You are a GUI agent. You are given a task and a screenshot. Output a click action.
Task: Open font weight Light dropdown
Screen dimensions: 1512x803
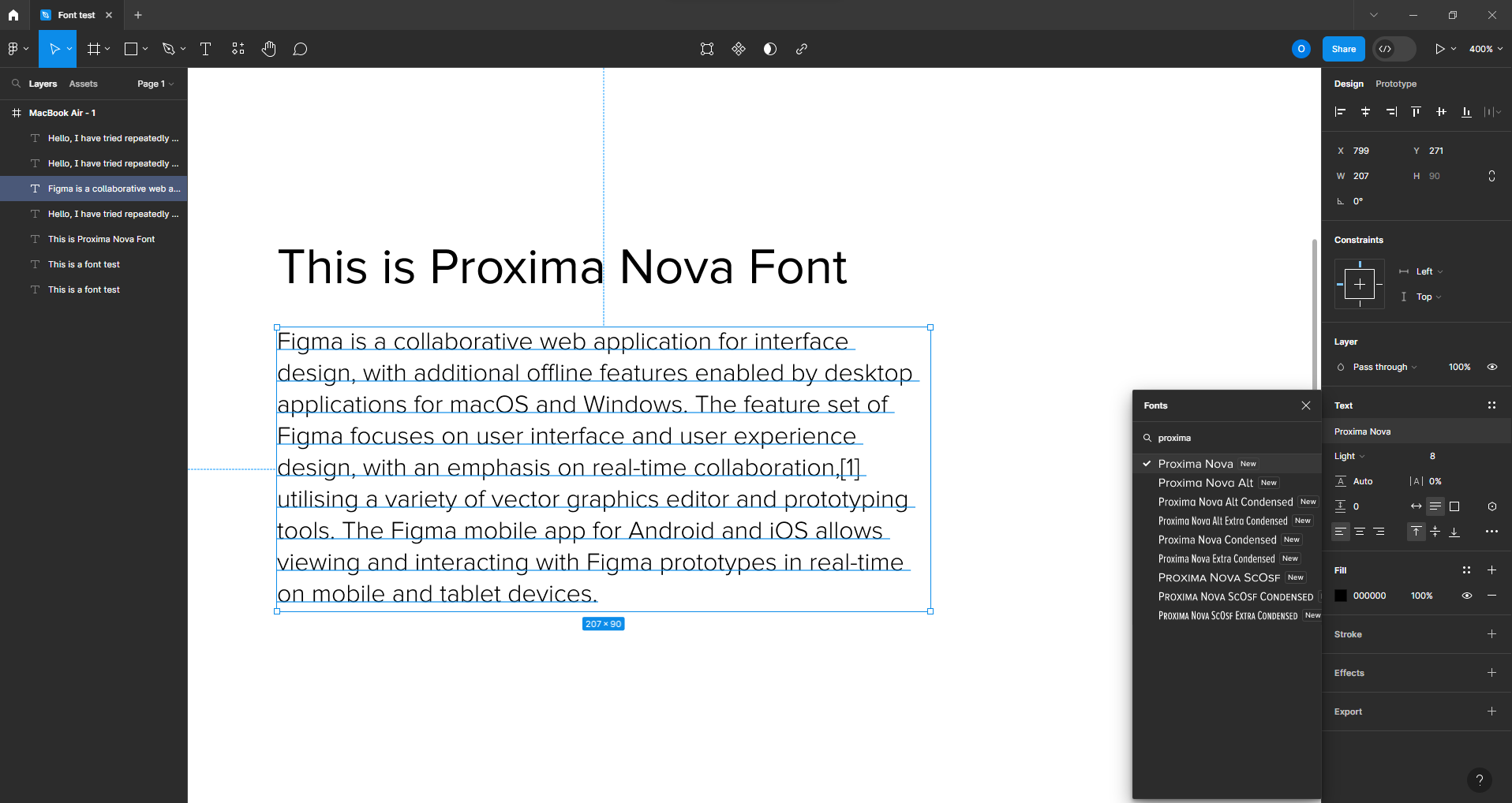point(1349,456)
